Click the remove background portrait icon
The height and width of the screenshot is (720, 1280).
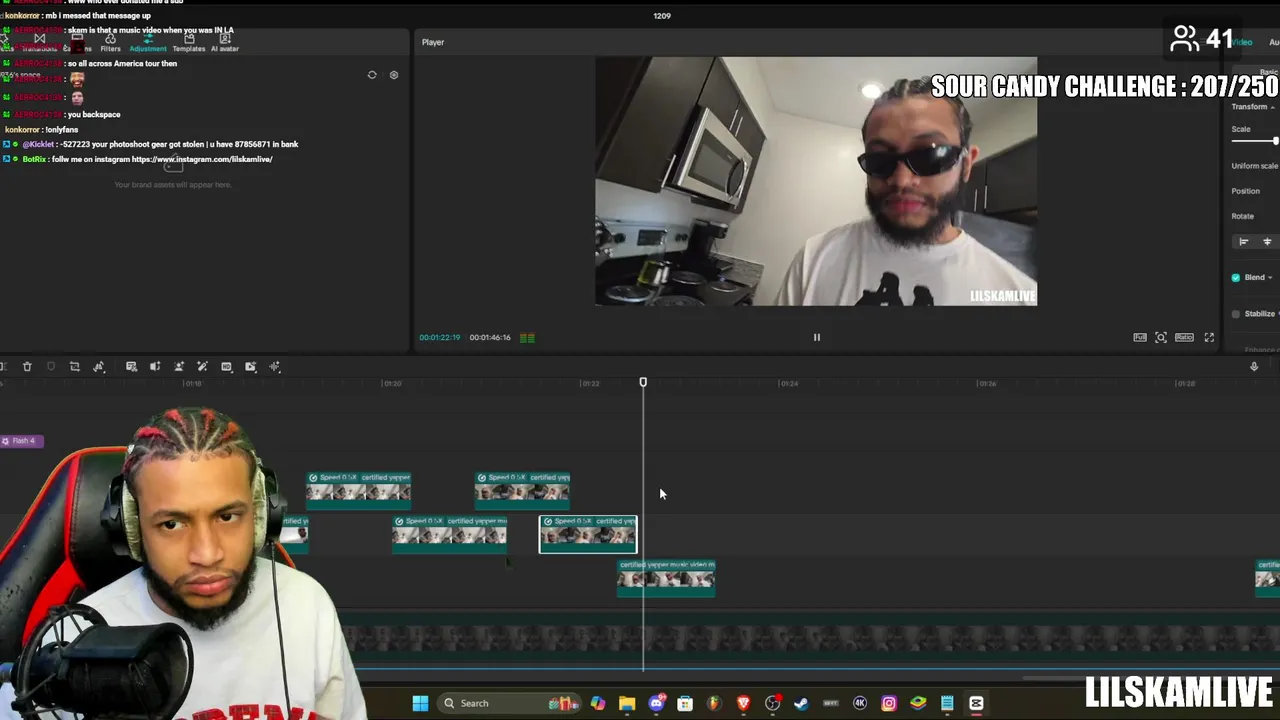(x=179, y=367)
